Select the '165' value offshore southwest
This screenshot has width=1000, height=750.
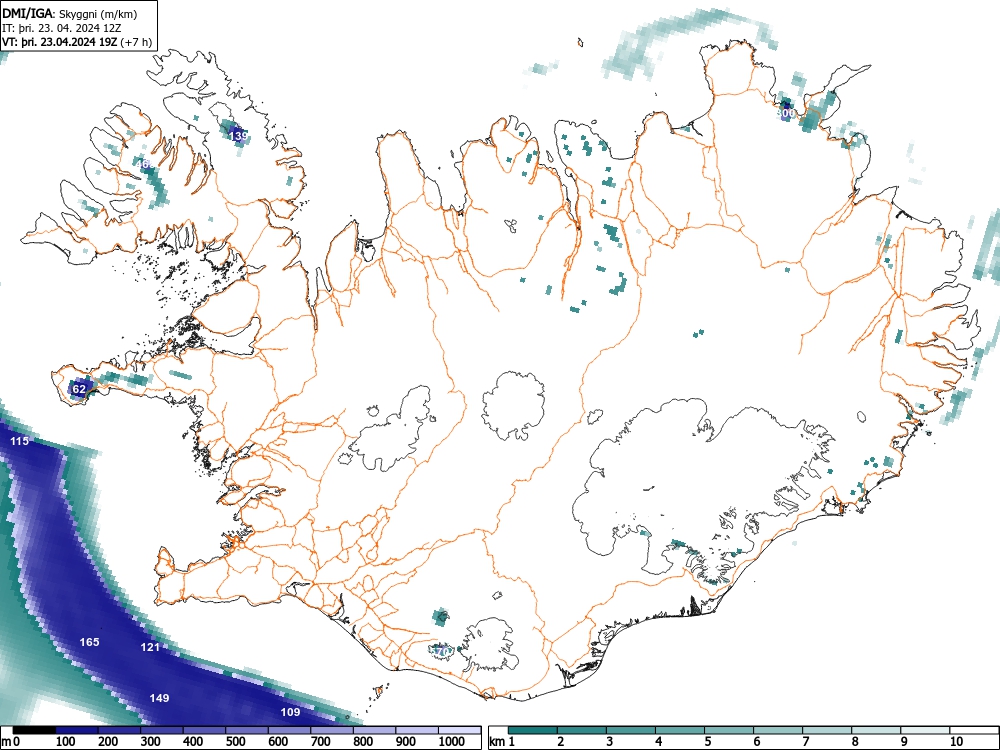coord(89,642)
